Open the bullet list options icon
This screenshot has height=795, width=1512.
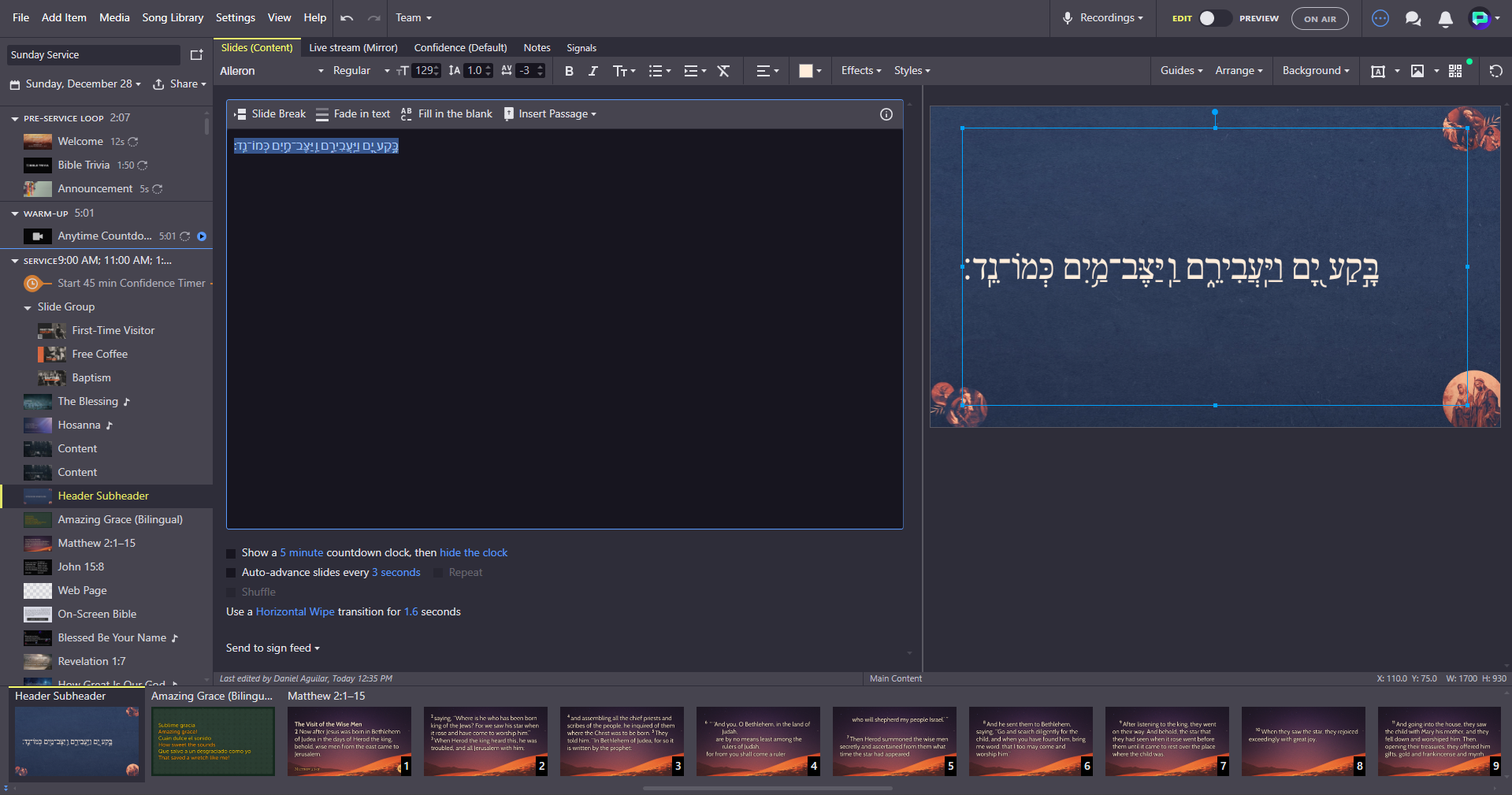659,71
